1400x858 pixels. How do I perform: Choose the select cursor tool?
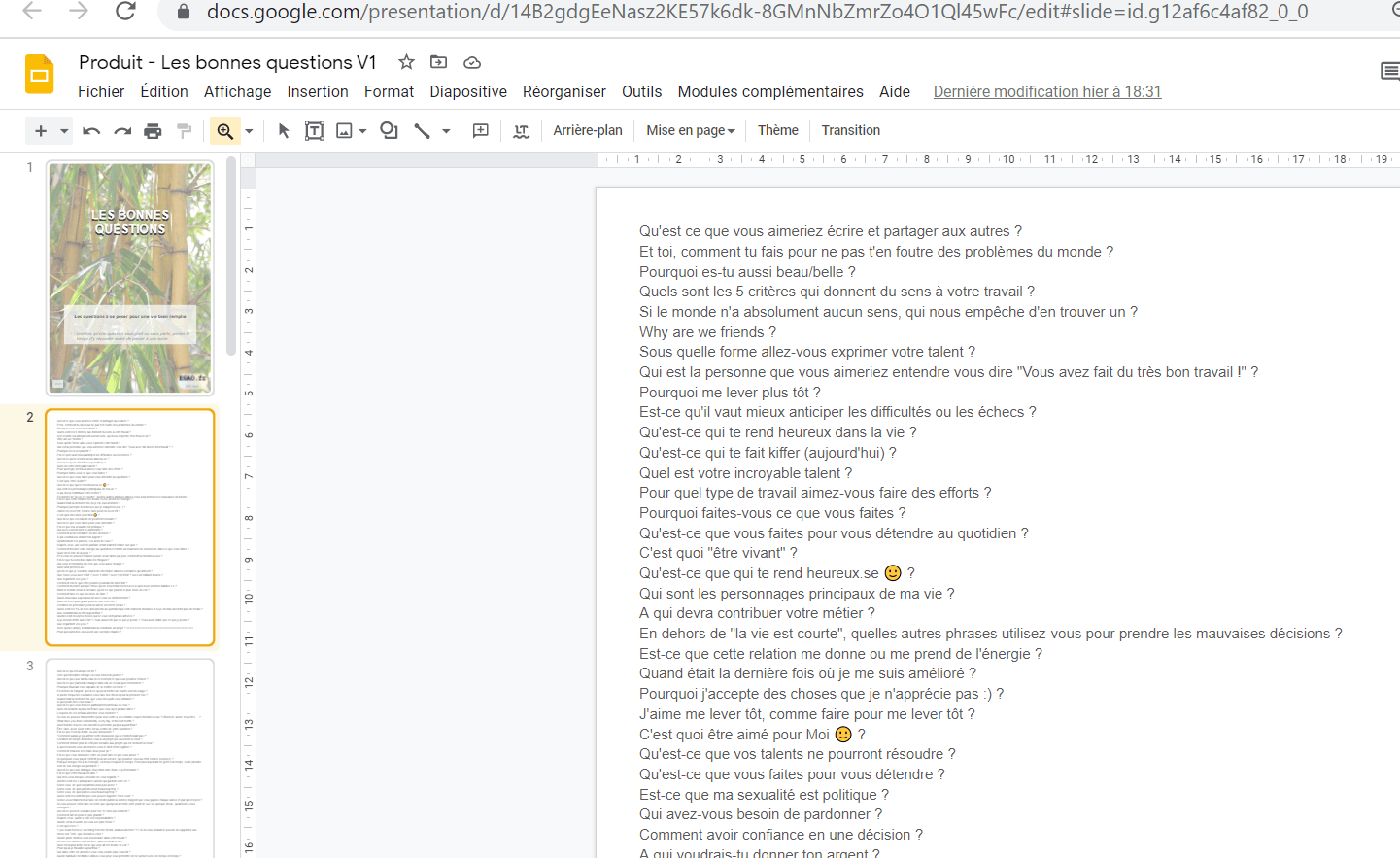tap(284, 130)
